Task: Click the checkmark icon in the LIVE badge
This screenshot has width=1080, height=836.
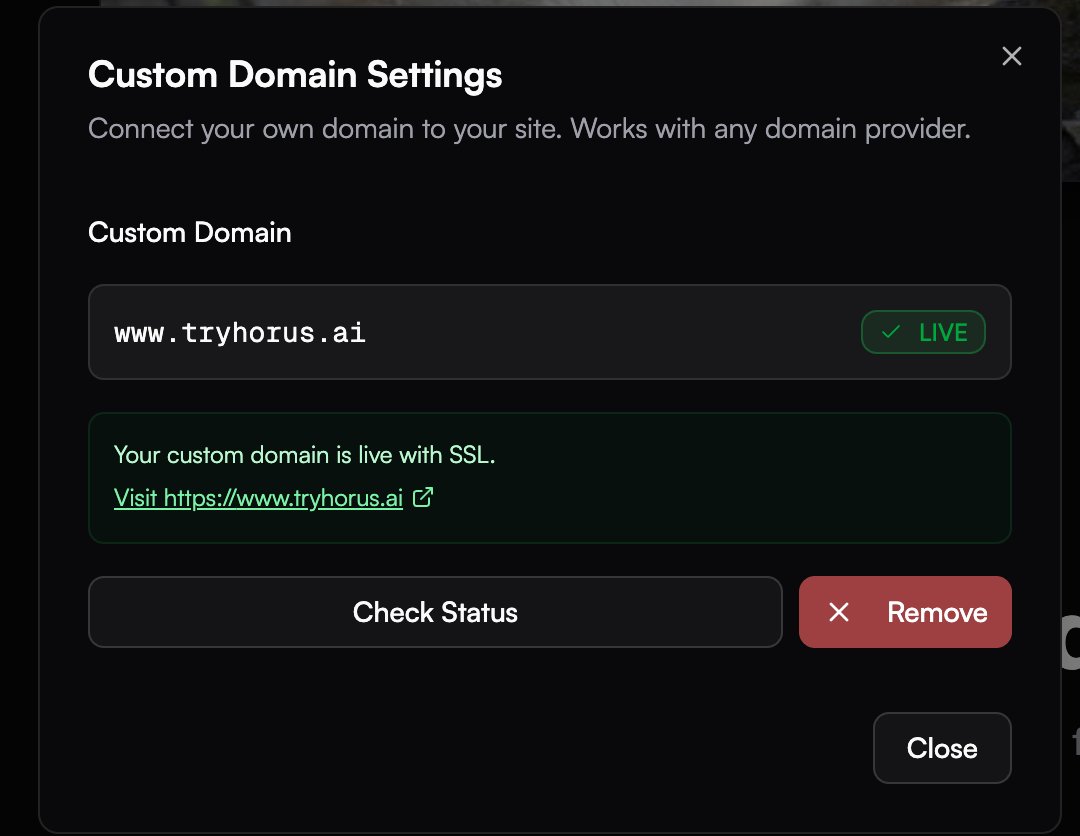Action: click(891, 333)
